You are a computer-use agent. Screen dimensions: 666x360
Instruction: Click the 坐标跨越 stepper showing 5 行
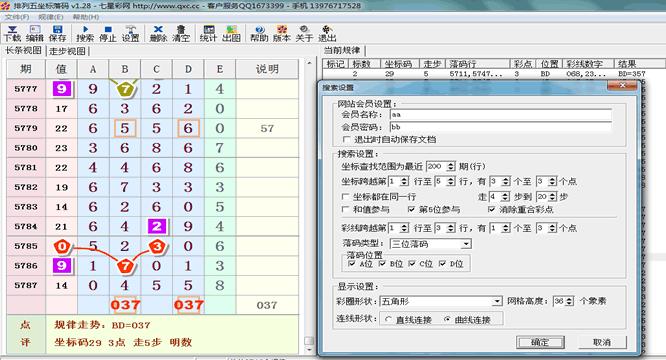[x=451, y=181]
